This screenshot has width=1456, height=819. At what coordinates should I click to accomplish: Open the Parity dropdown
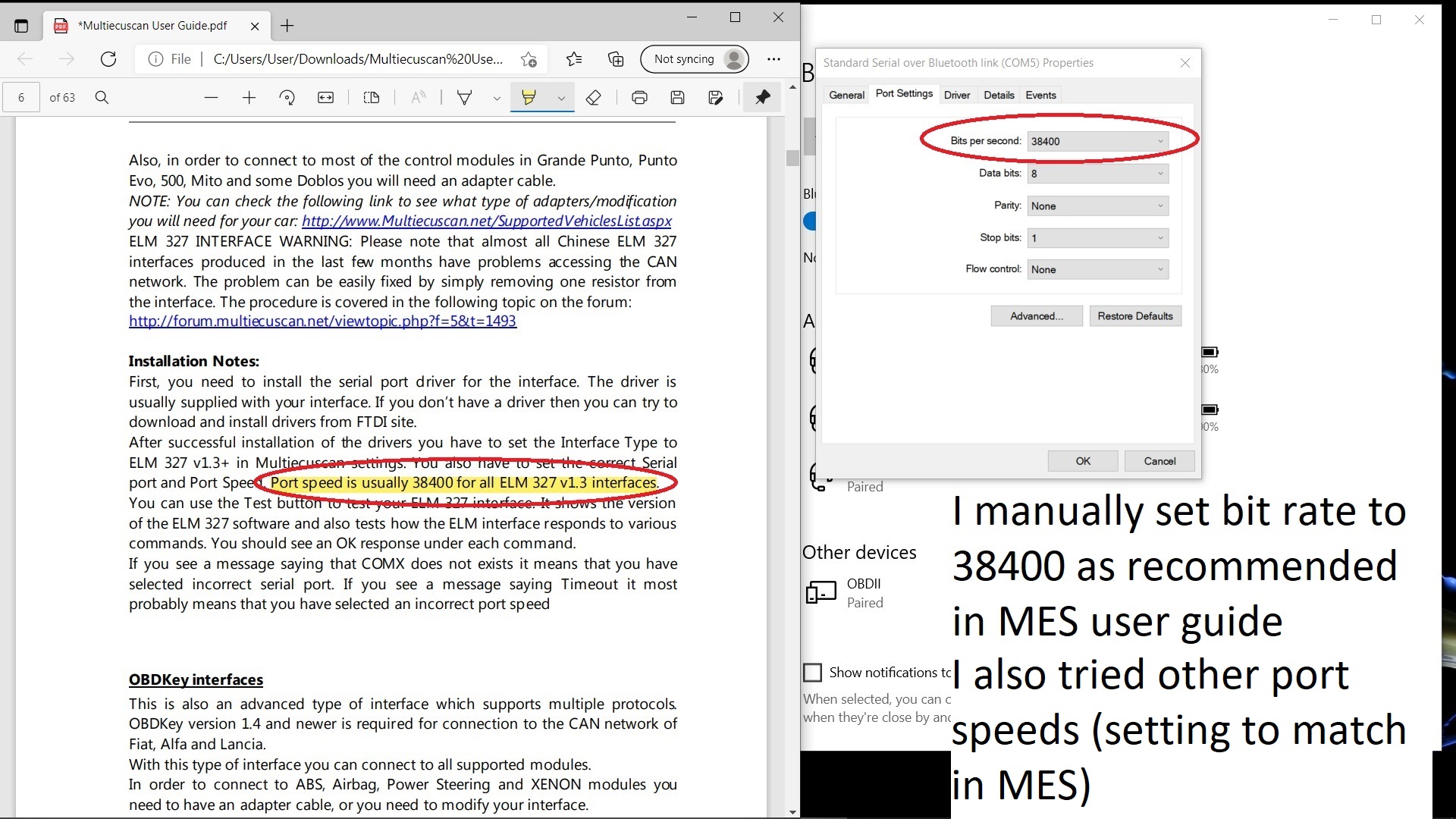point(1097,206)
